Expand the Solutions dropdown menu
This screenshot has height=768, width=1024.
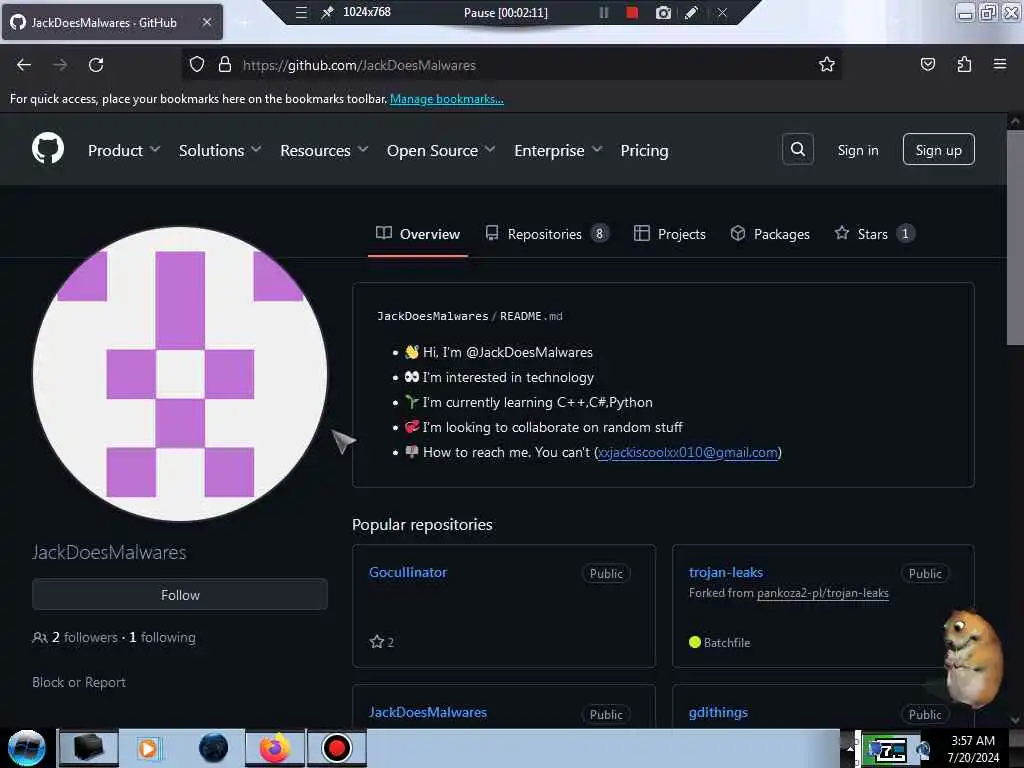coord(220,151)
